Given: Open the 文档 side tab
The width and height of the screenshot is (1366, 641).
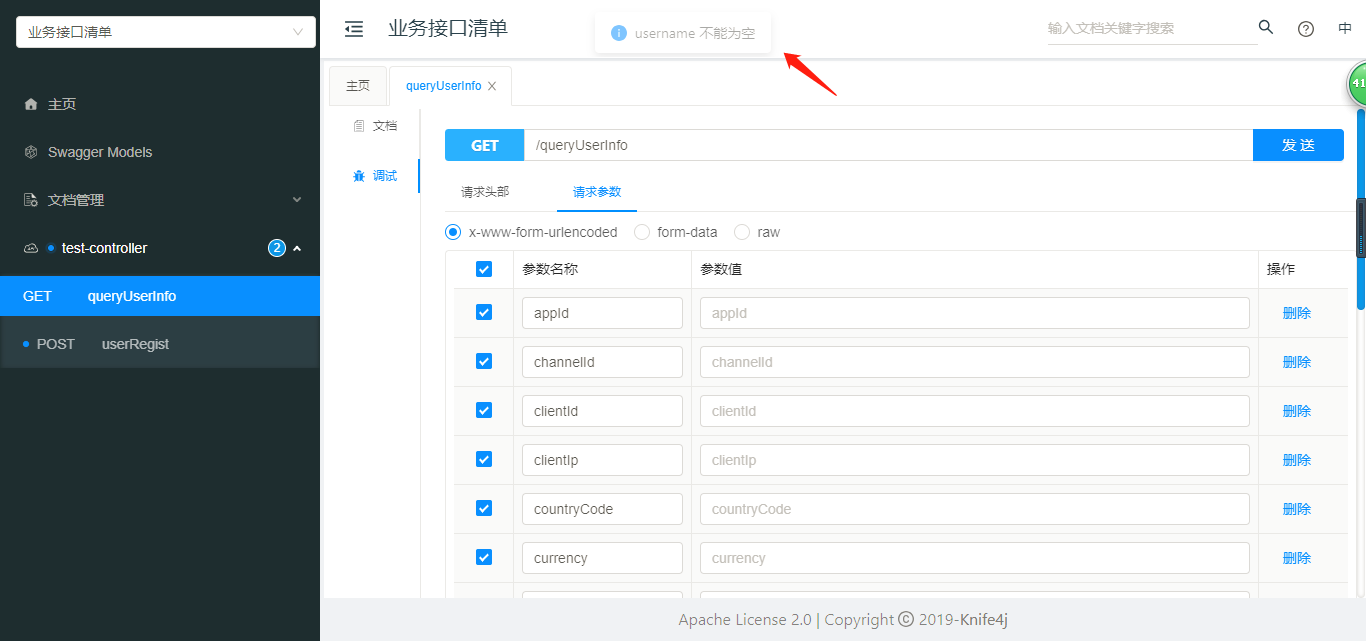Looking at the screenshot, I should point(375,126).
